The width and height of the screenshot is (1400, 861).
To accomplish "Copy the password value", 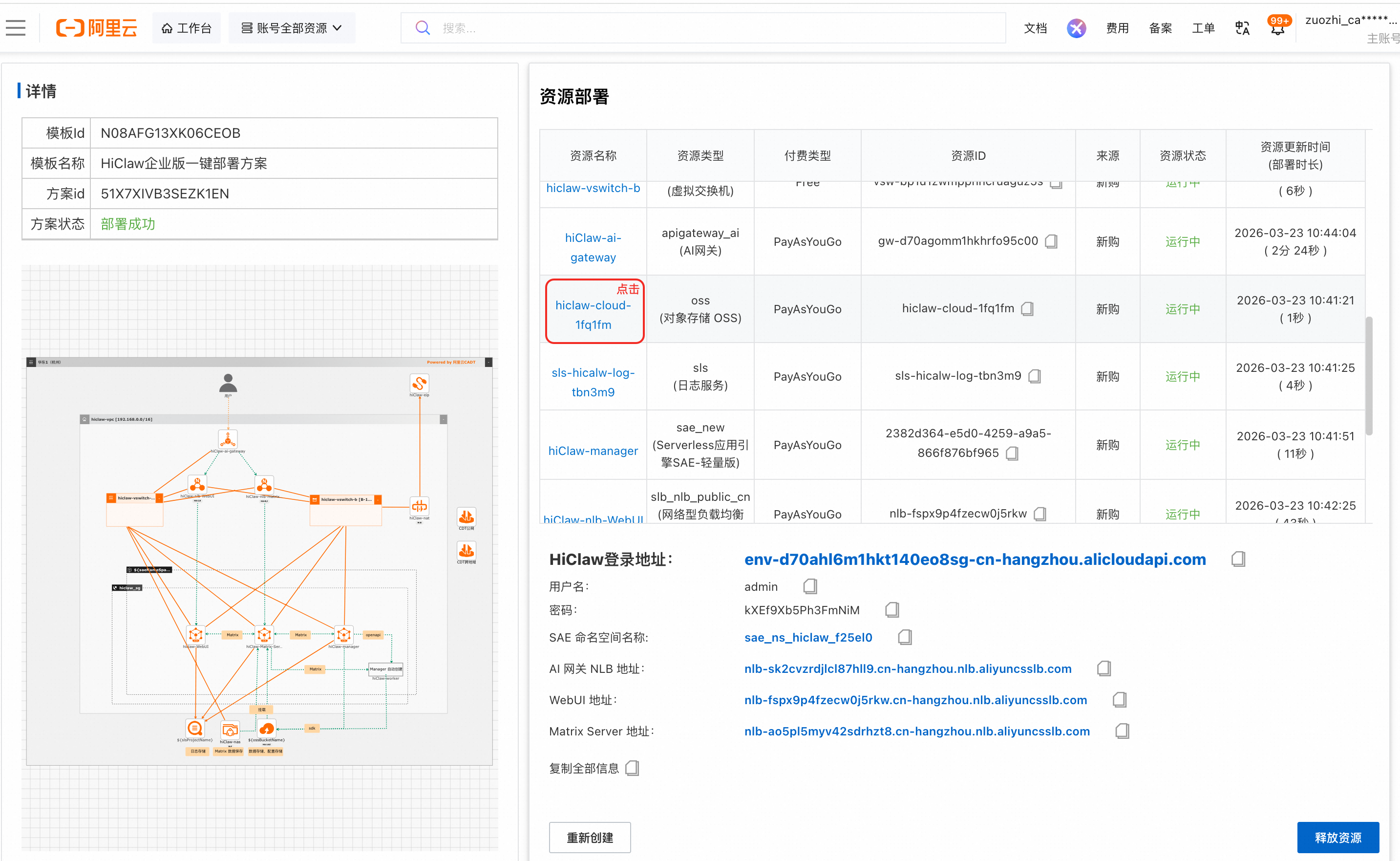I will point(892,610).
